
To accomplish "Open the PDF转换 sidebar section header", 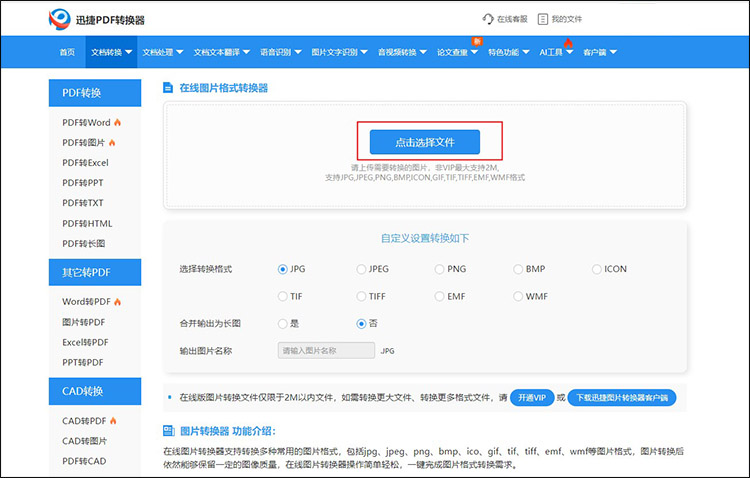I will (95, 93).
